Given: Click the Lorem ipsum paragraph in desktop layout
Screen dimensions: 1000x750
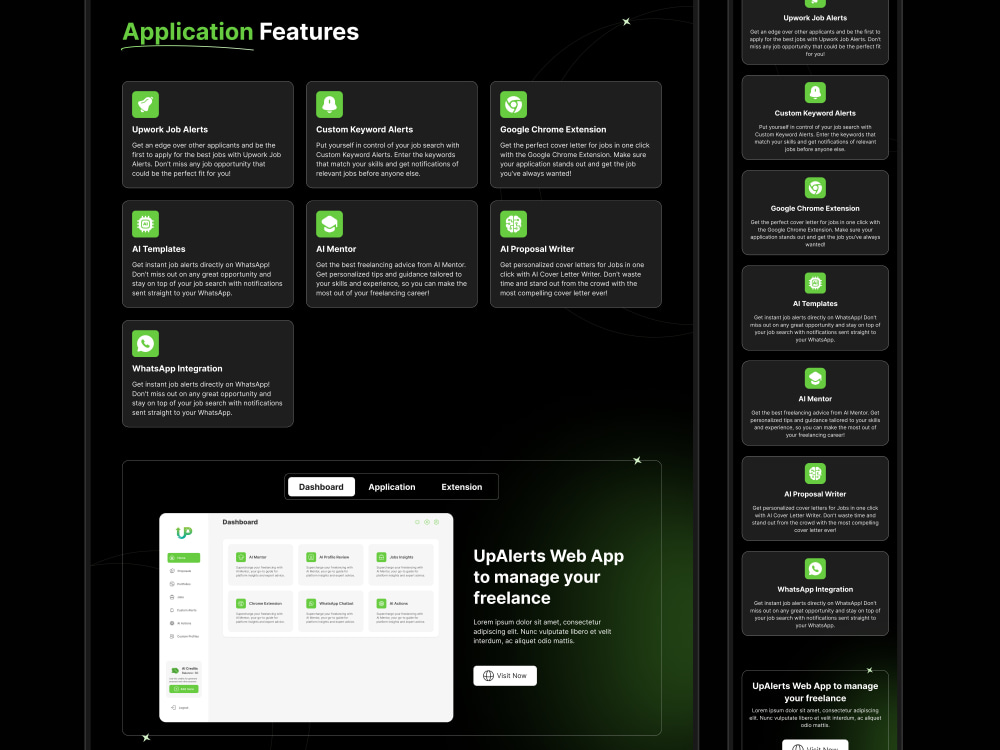Looking at the screenshot, I should [x=542, y=631].
